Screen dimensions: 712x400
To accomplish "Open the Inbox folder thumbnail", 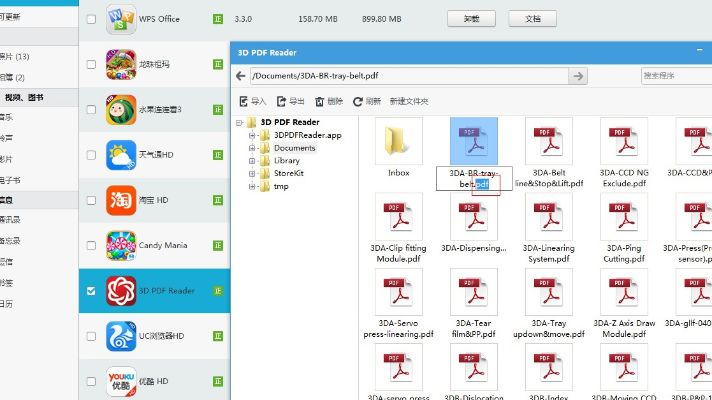I will [x=398, y=142].
